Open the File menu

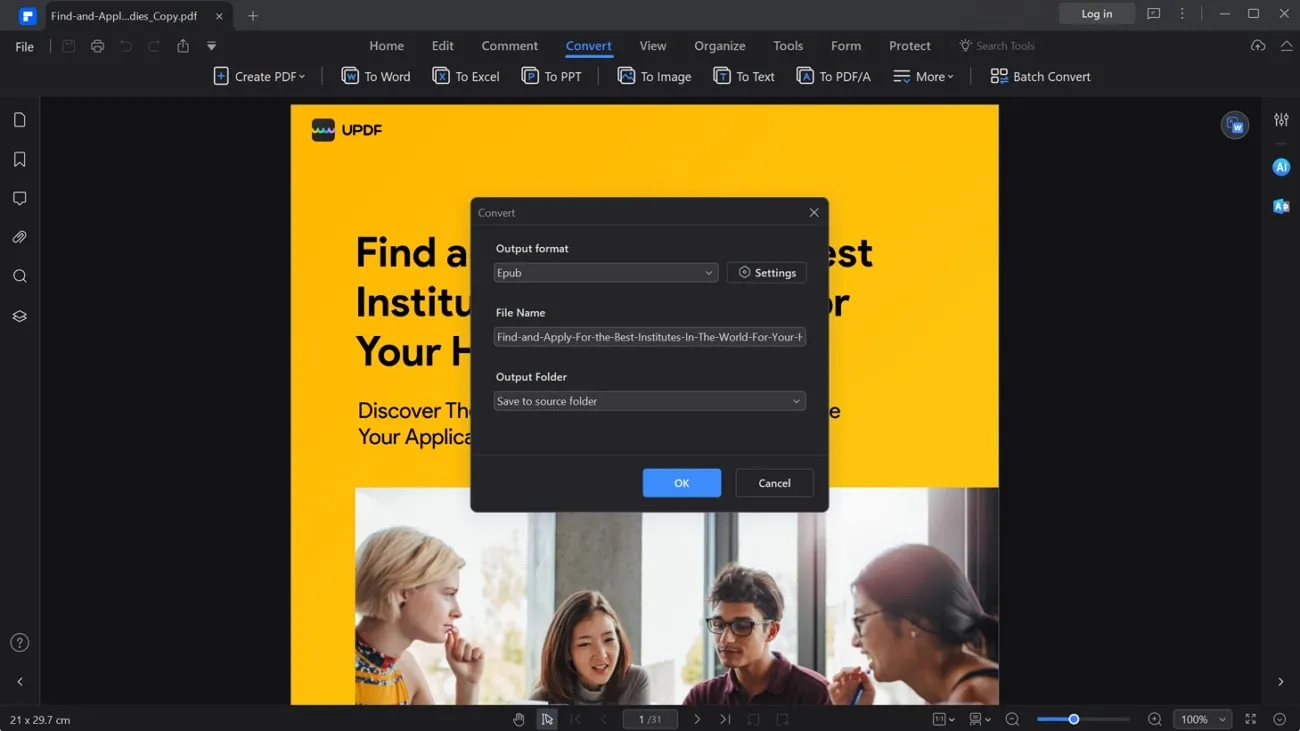coord(25,46)
